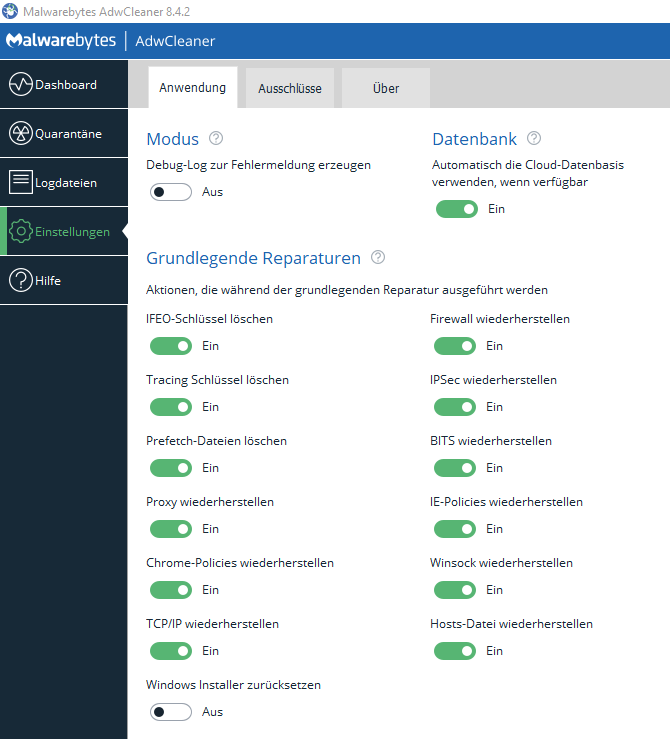This screenshot has height=739, width=670.
Task: Enable the Debug-Log toggle
Action: 171,192
